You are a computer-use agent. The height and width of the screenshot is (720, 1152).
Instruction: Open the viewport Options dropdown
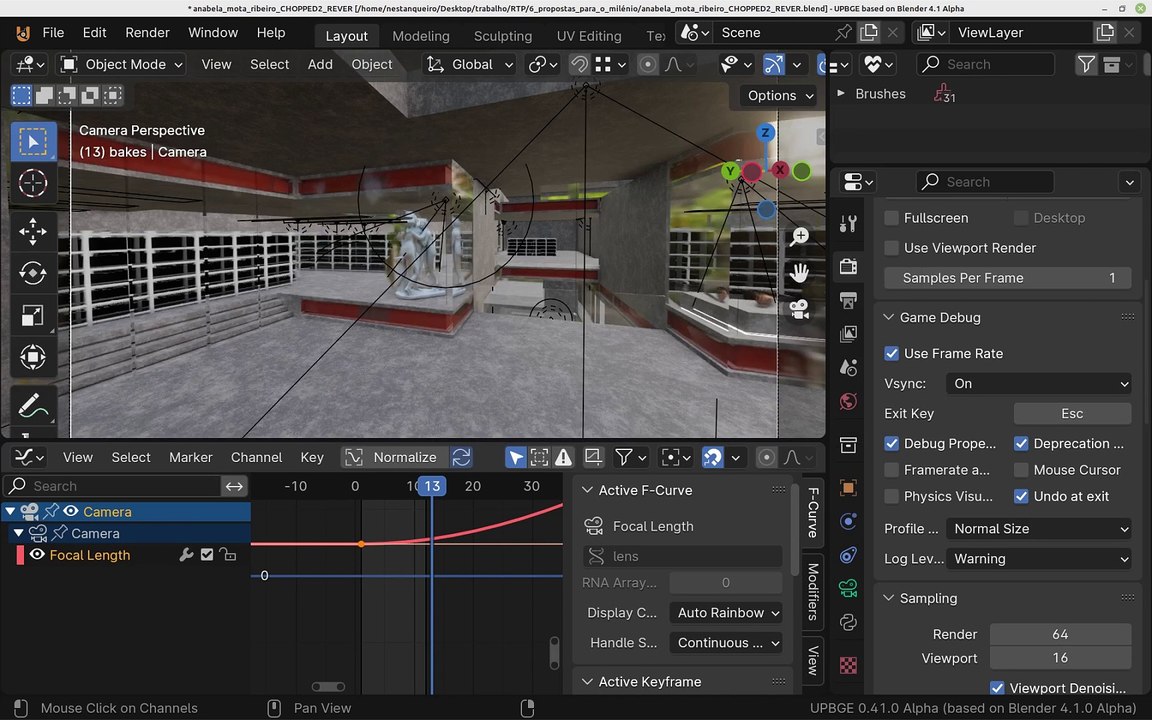[x=779, y=96]
